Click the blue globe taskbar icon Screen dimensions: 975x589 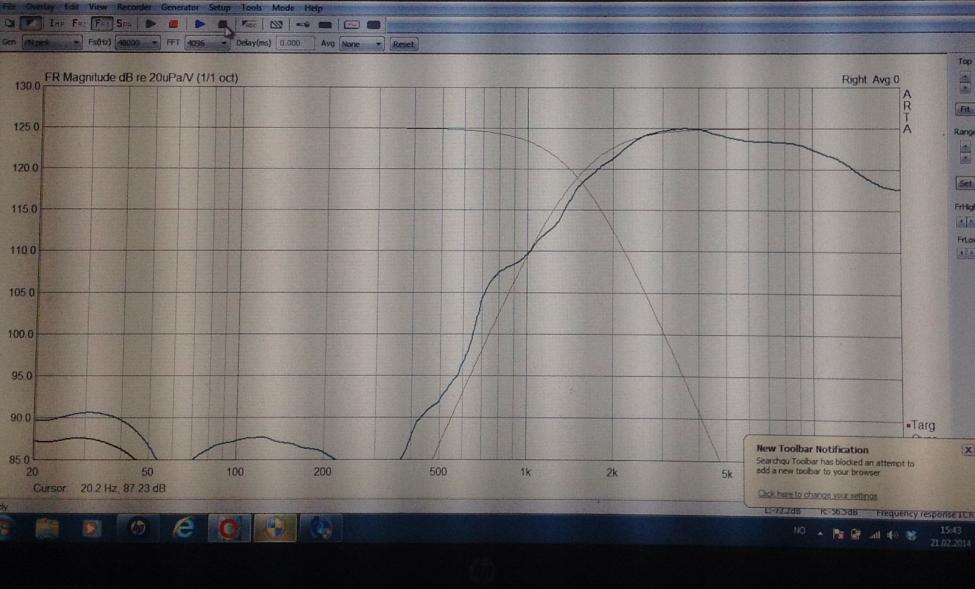pos(320,529)
